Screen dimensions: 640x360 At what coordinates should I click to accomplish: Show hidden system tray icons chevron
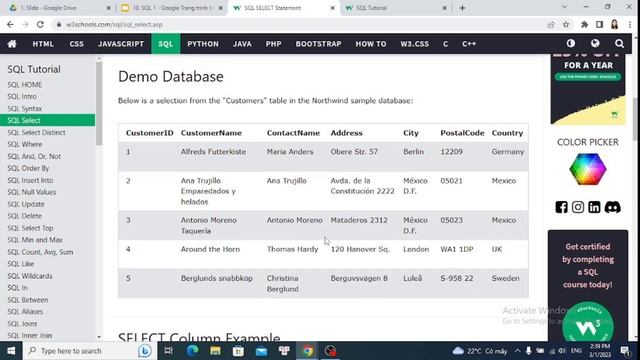[x=518, y=351]
